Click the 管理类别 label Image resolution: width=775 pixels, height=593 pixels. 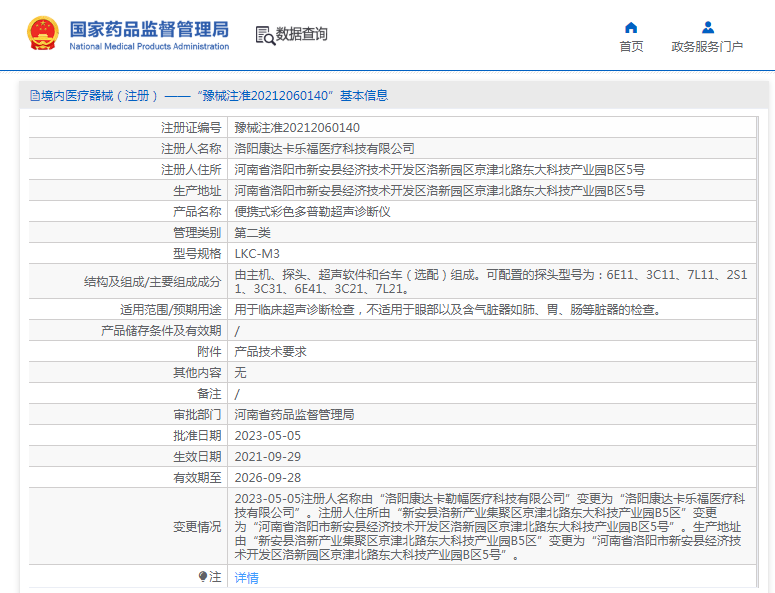pyautogui.click(x=197, y=233)
